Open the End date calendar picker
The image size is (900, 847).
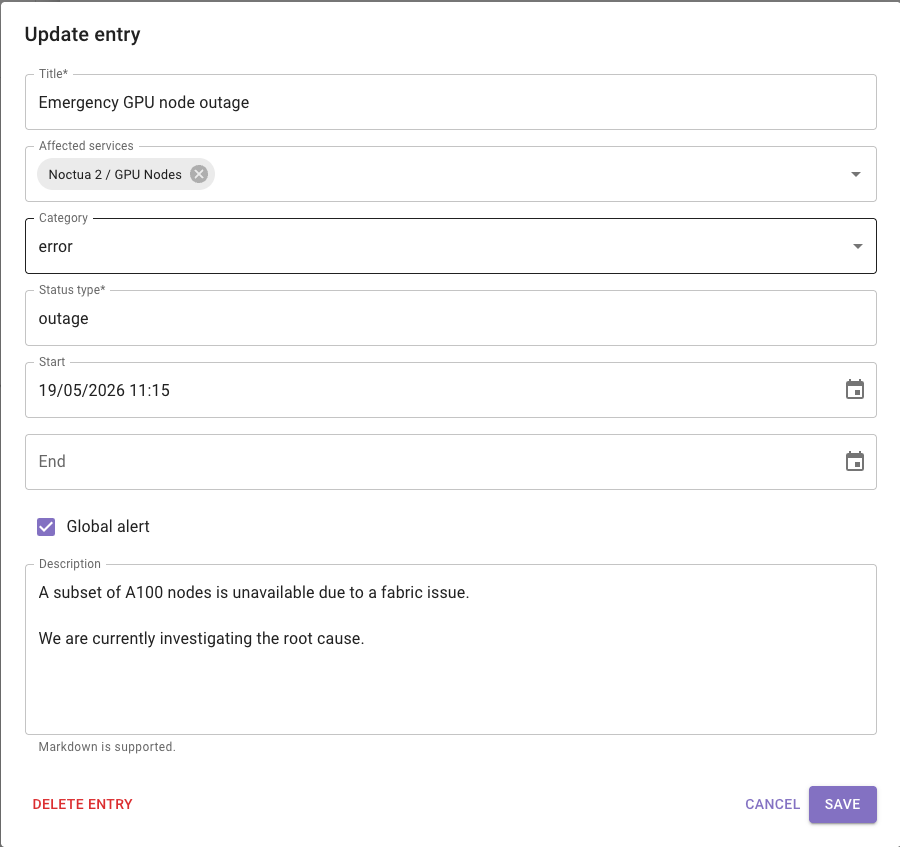(855, 461)
